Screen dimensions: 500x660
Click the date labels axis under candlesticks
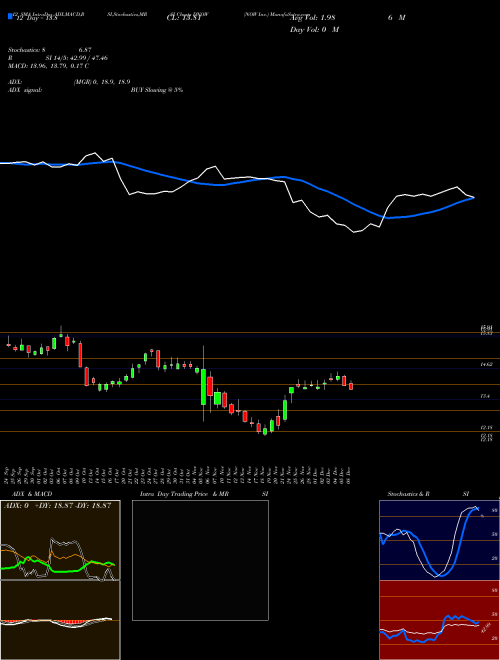point(178,476)
